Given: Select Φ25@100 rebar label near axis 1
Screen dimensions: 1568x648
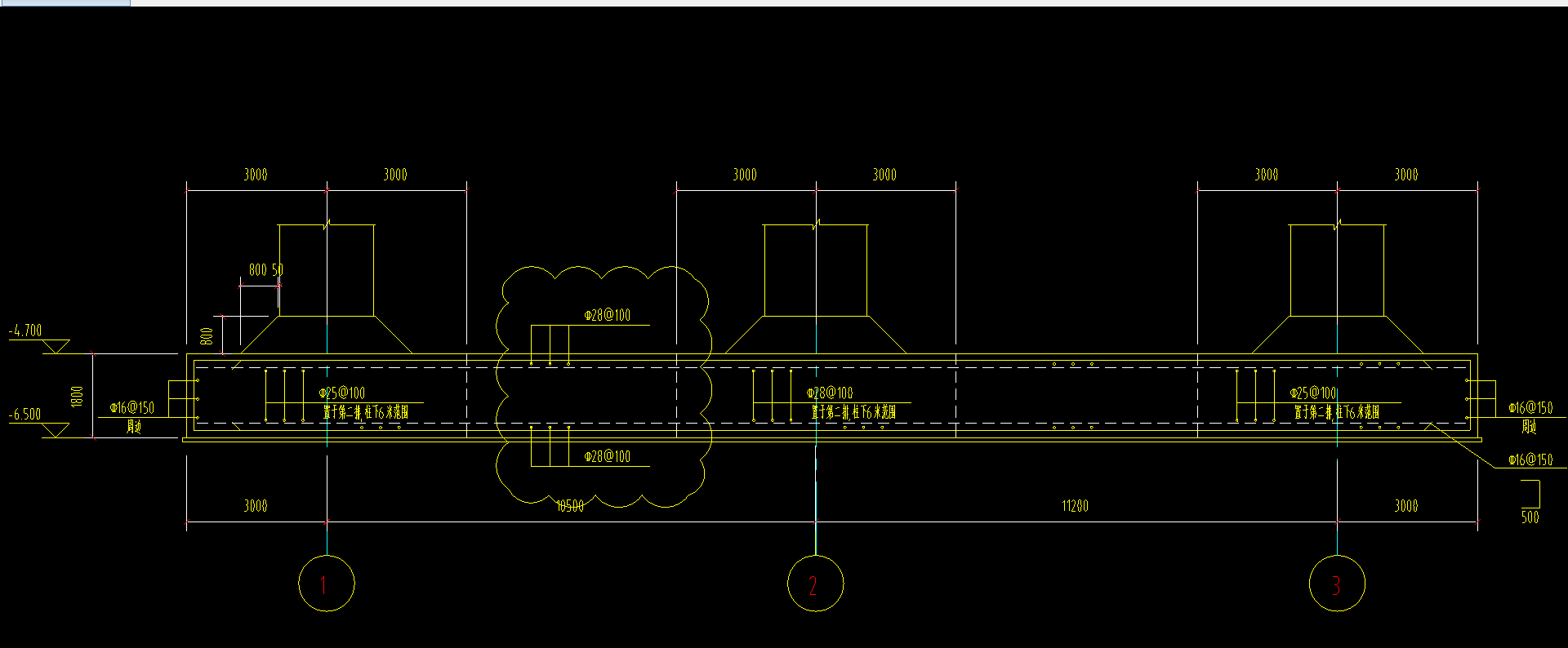Looking at the screenshot, I should coord(342,393).
